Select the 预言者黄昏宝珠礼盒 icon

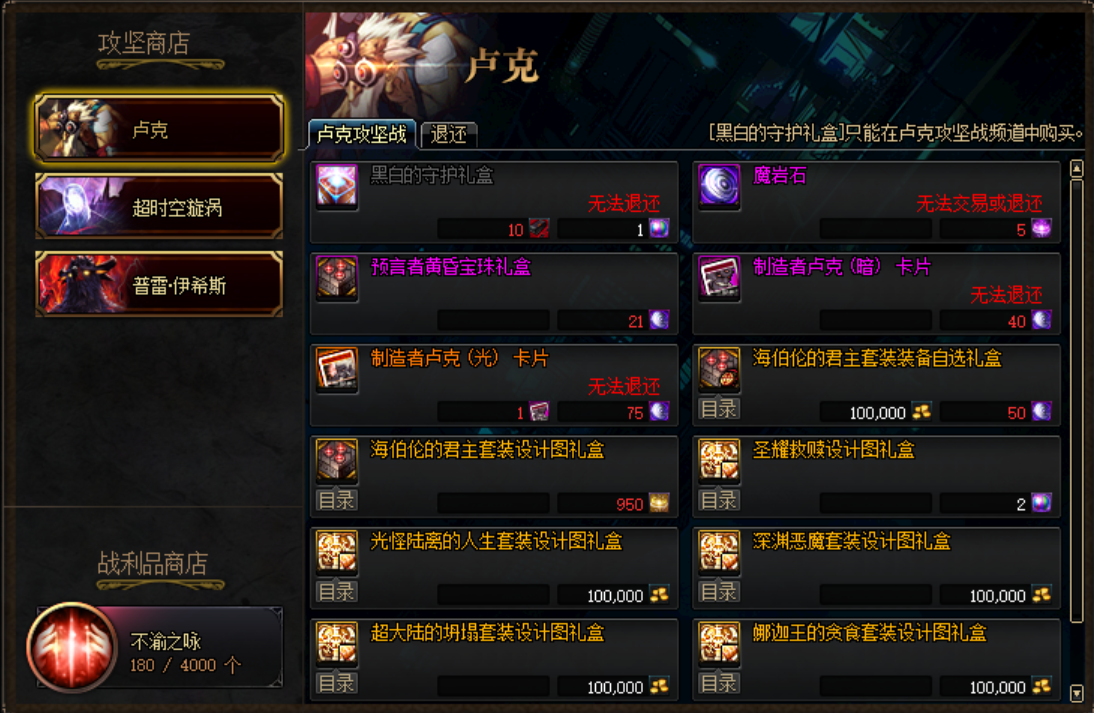(337, 277)
